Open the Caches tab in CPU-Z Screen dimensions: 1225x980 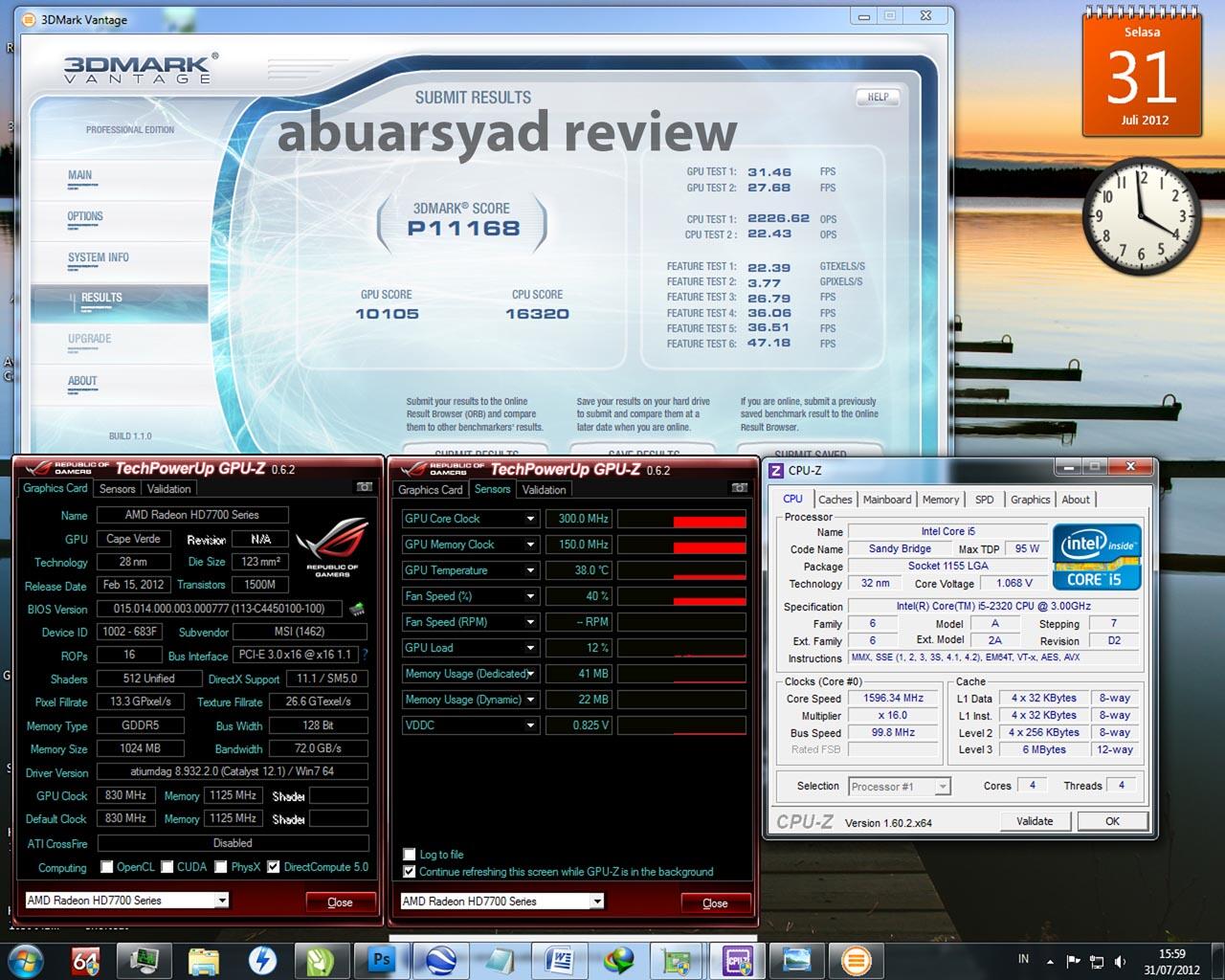click(835, 500)
